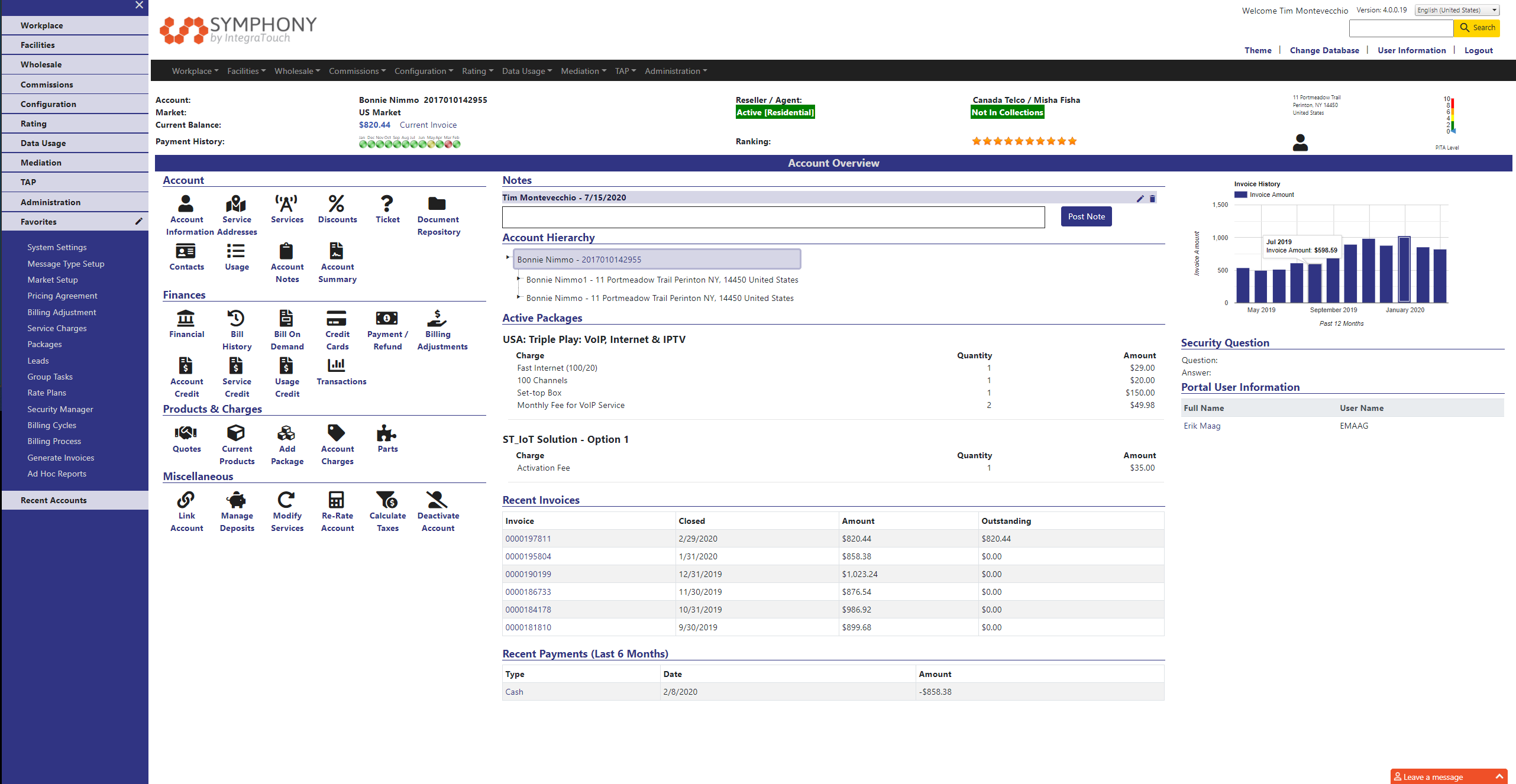Click the Post Note button
1516x784 pixels.
(1085, 216)
